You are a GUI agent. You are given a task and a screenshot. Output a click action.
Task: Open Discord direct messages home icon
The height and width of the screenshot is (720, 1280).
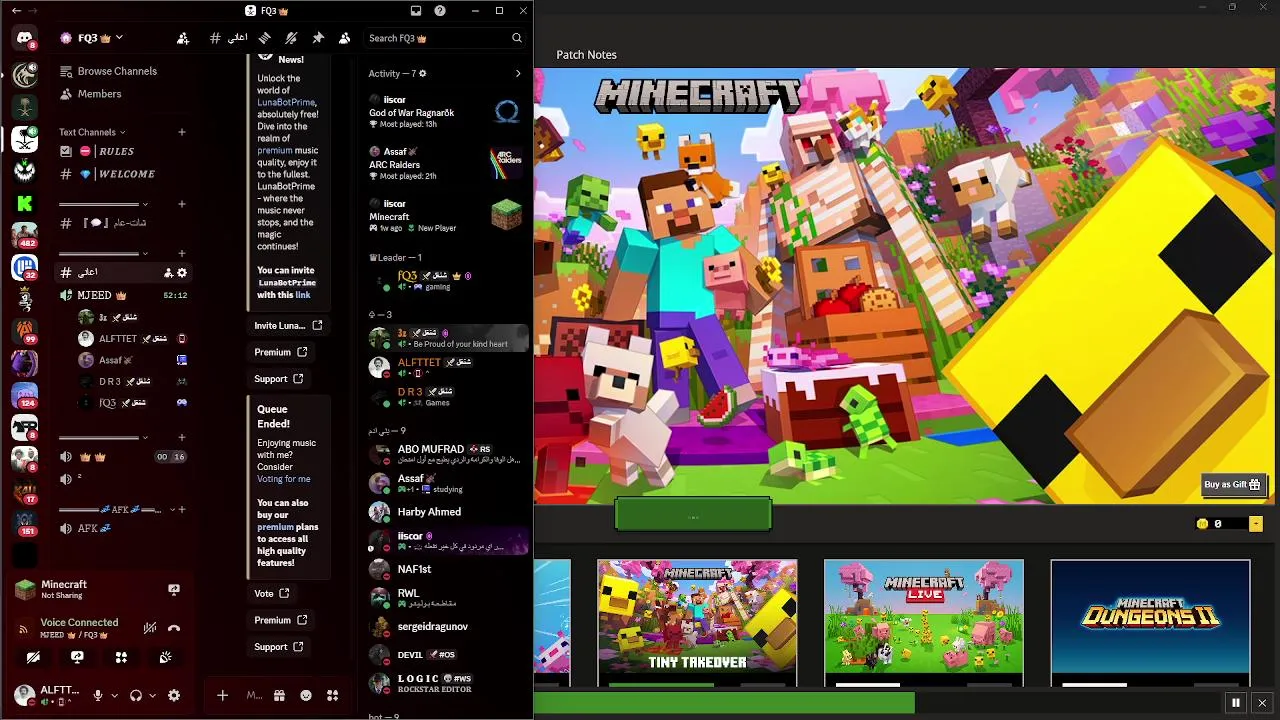[x=24, y=38]
